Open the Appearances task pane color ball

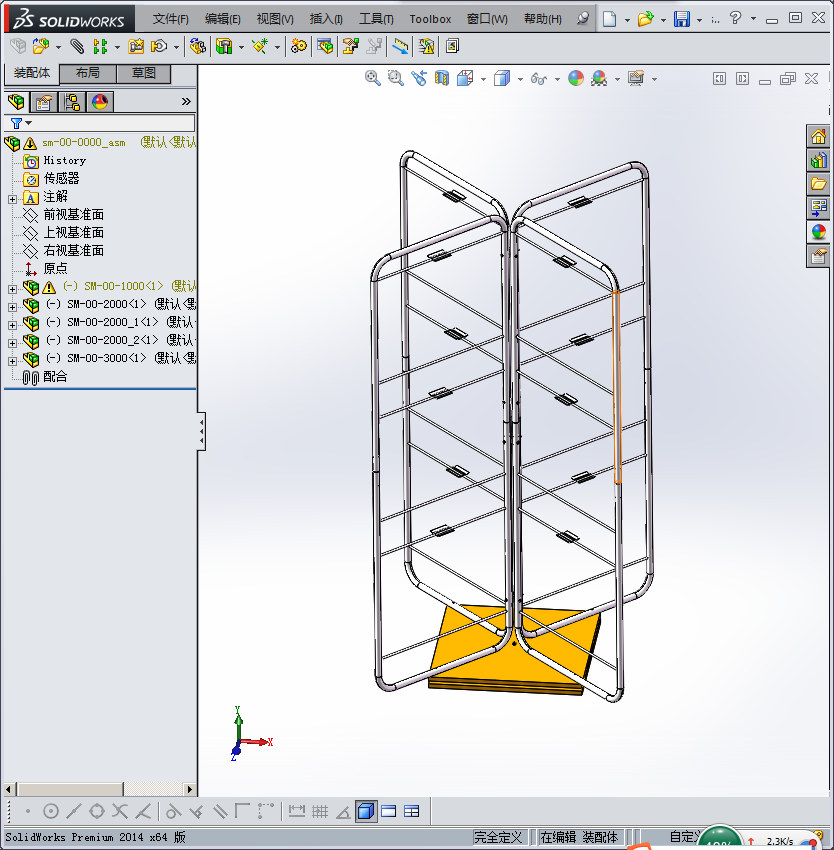(818, 232)
